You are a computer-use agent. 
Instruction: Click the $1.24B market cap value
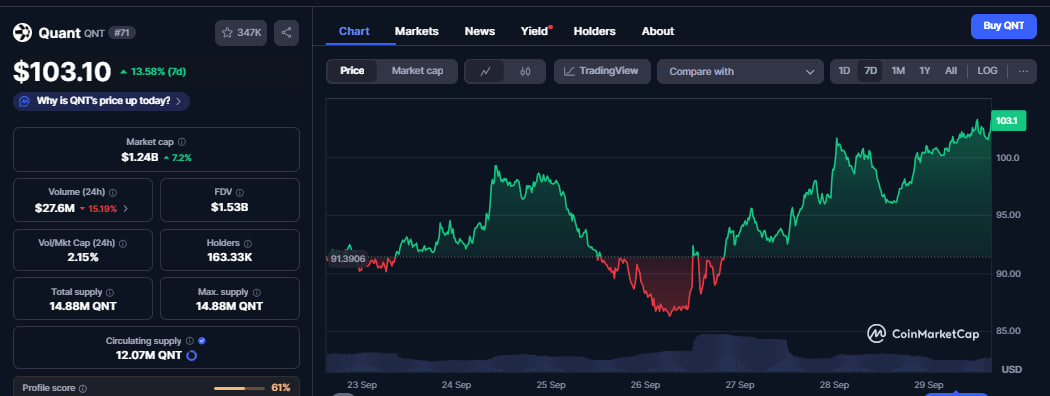140,157
